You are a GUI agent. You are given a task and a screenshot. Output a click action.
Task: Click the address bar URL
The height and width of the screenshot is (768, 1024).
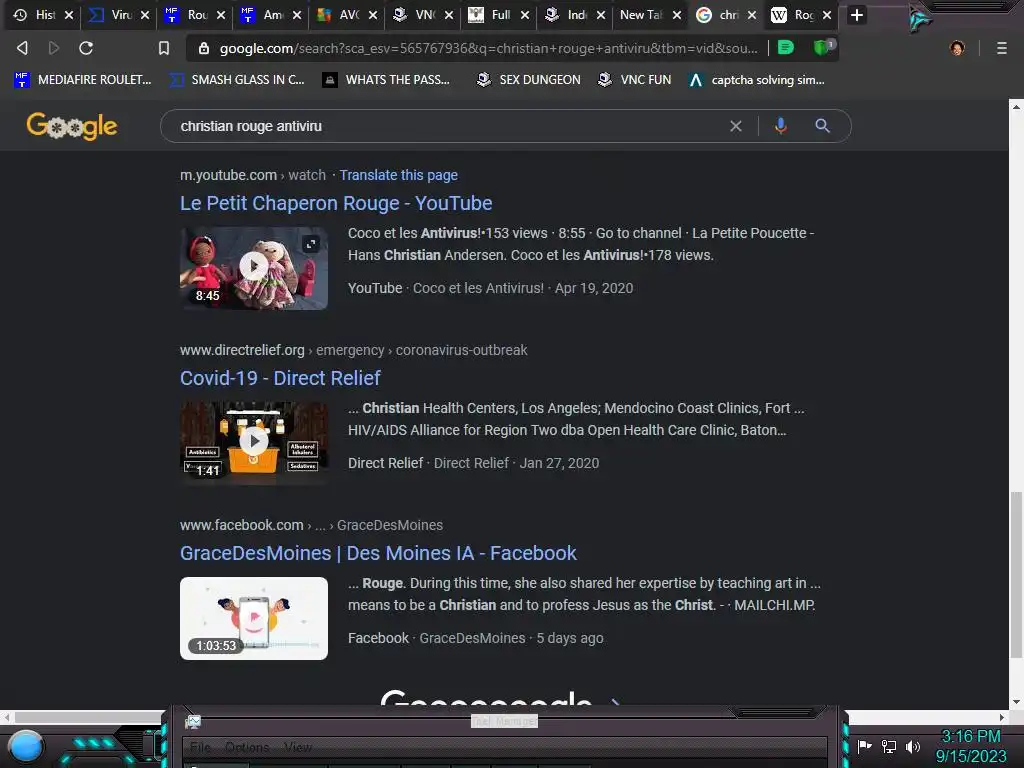(488, 48)
